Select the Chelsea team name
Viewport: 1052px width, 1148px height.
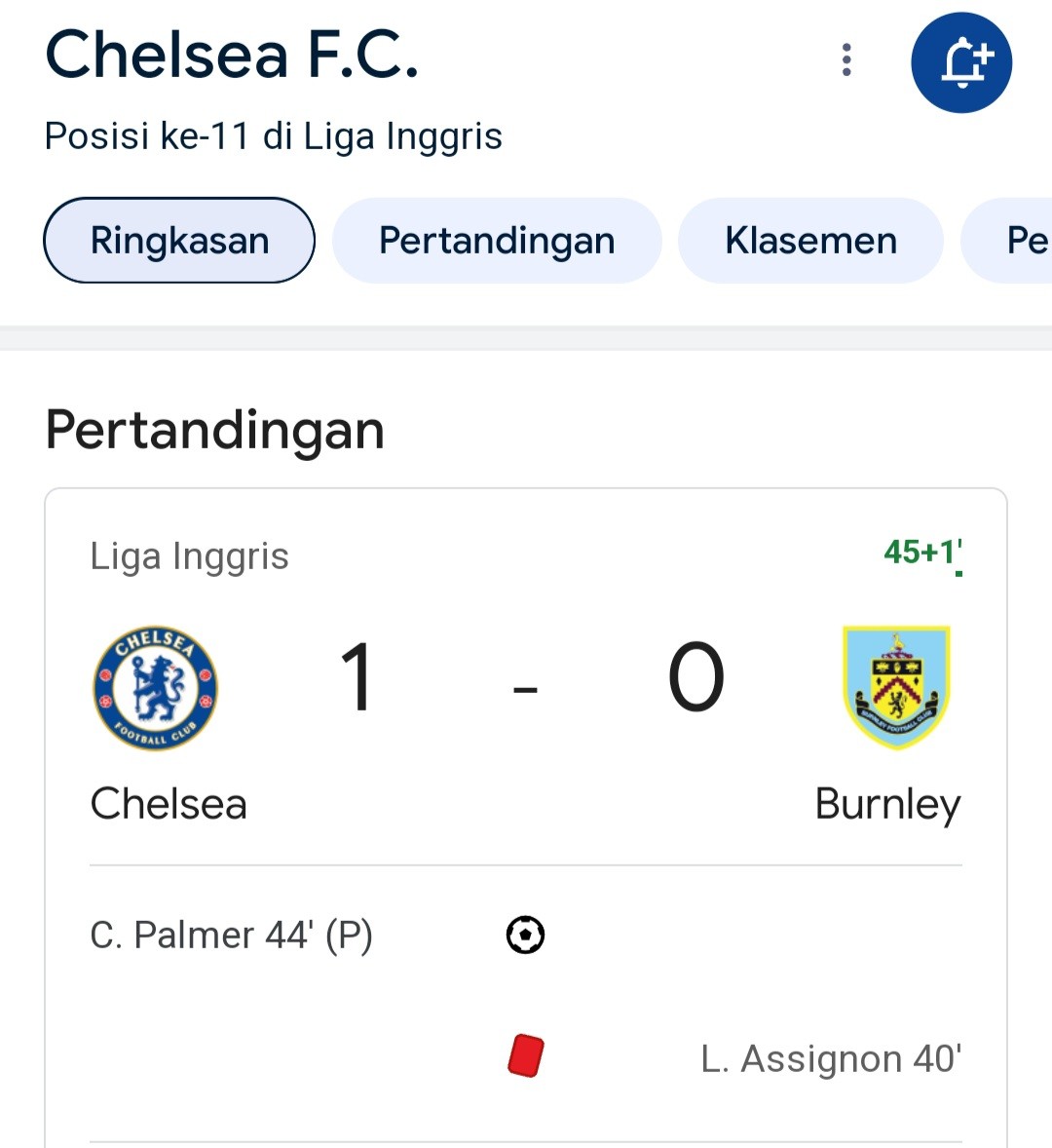tap(169, 804)
